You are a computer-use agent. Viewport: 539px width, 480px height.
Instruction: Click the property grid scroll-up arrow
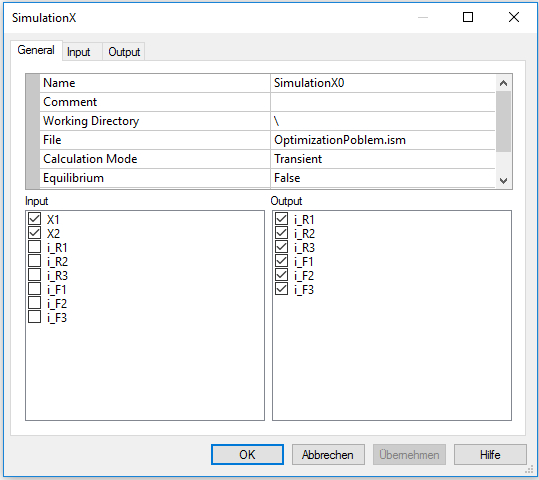[504, 83]
